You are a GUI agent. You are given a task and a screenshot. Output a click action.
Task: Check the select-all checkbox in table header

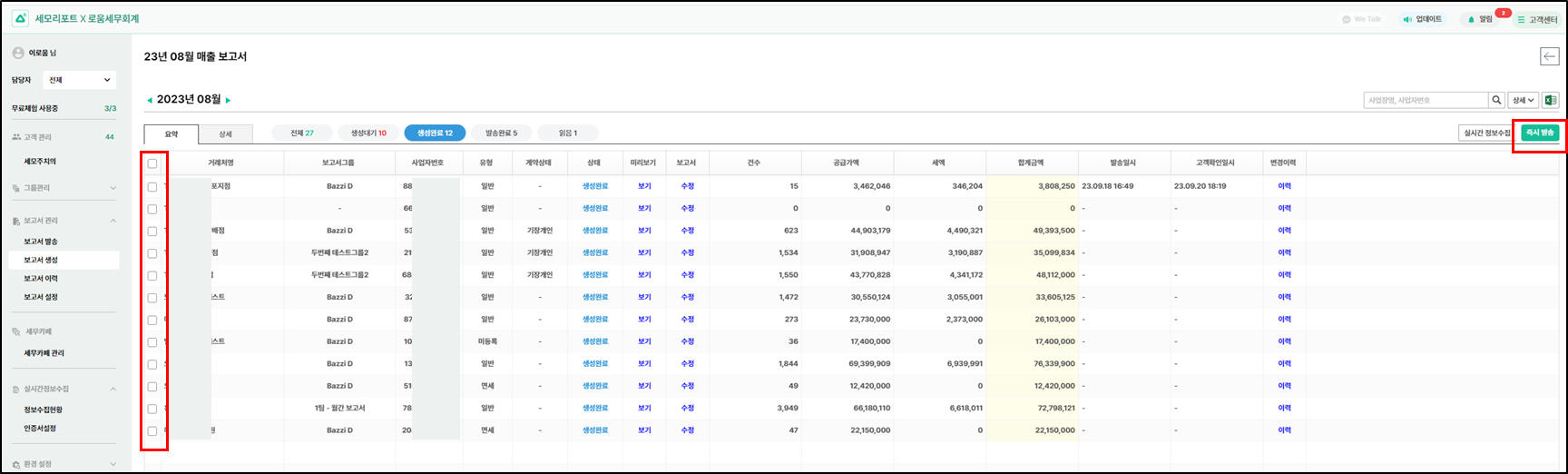tap(152, 164)
